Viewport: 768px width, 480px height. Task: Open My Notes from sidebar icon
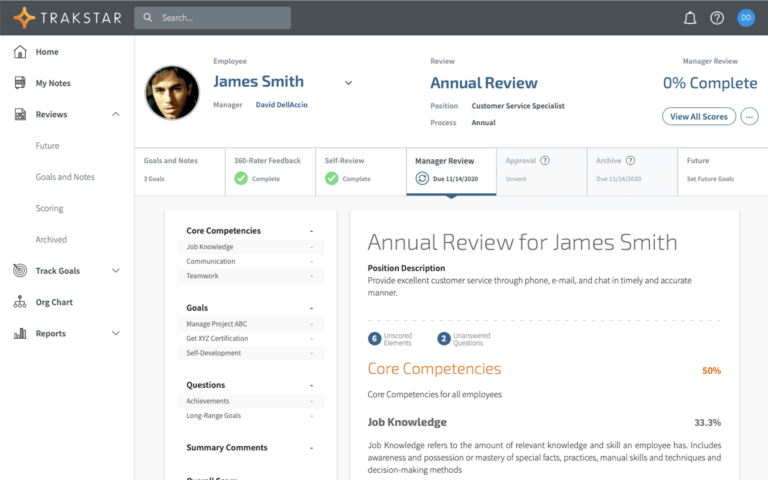[x=20, y=83]
